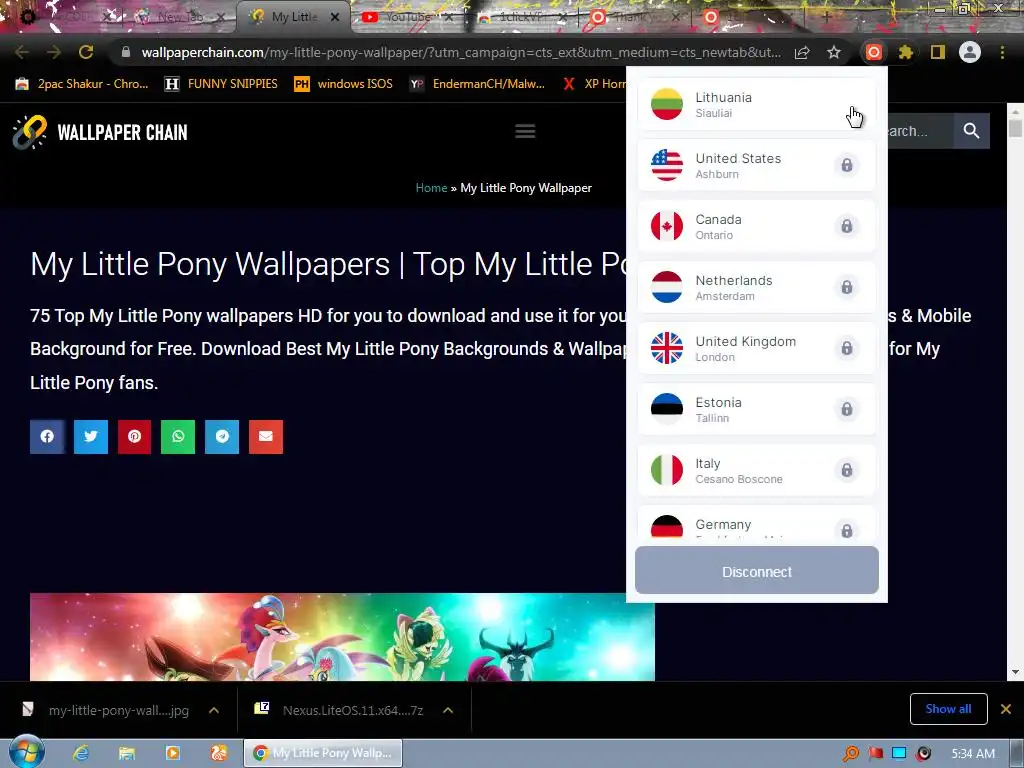The height and width of the screenshot is (768, 1024).
Task: Click the United Kingdom lock icon
Action: tap(846, 348)
